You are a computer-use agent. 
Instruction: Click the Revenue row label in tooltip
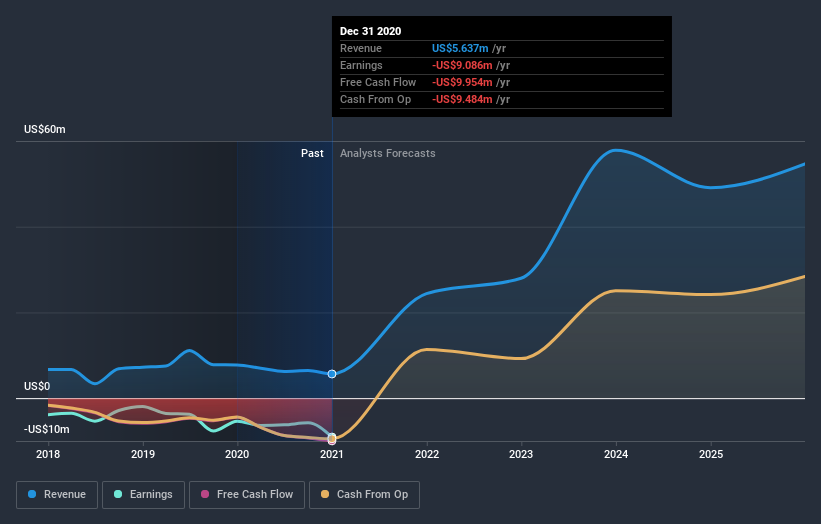pos(361,48)
